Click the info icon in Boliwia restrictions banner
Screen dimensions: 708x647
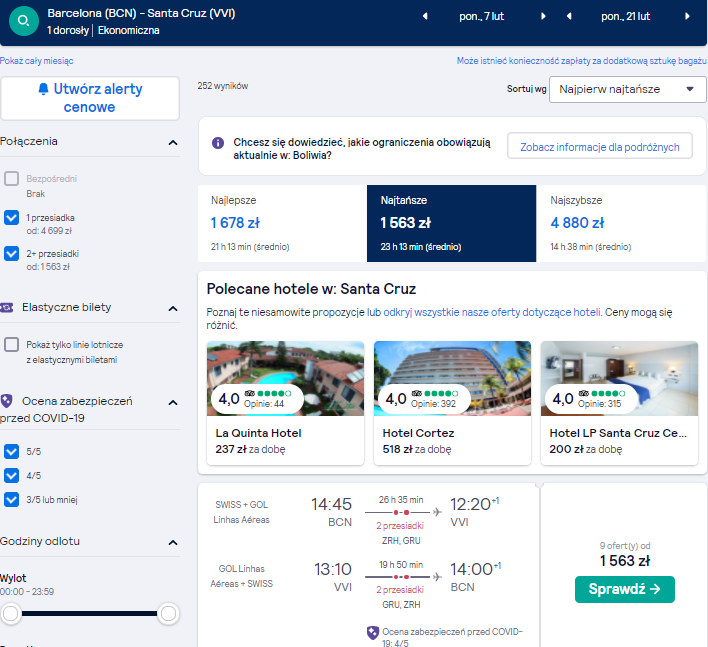(x=218, y=143)
